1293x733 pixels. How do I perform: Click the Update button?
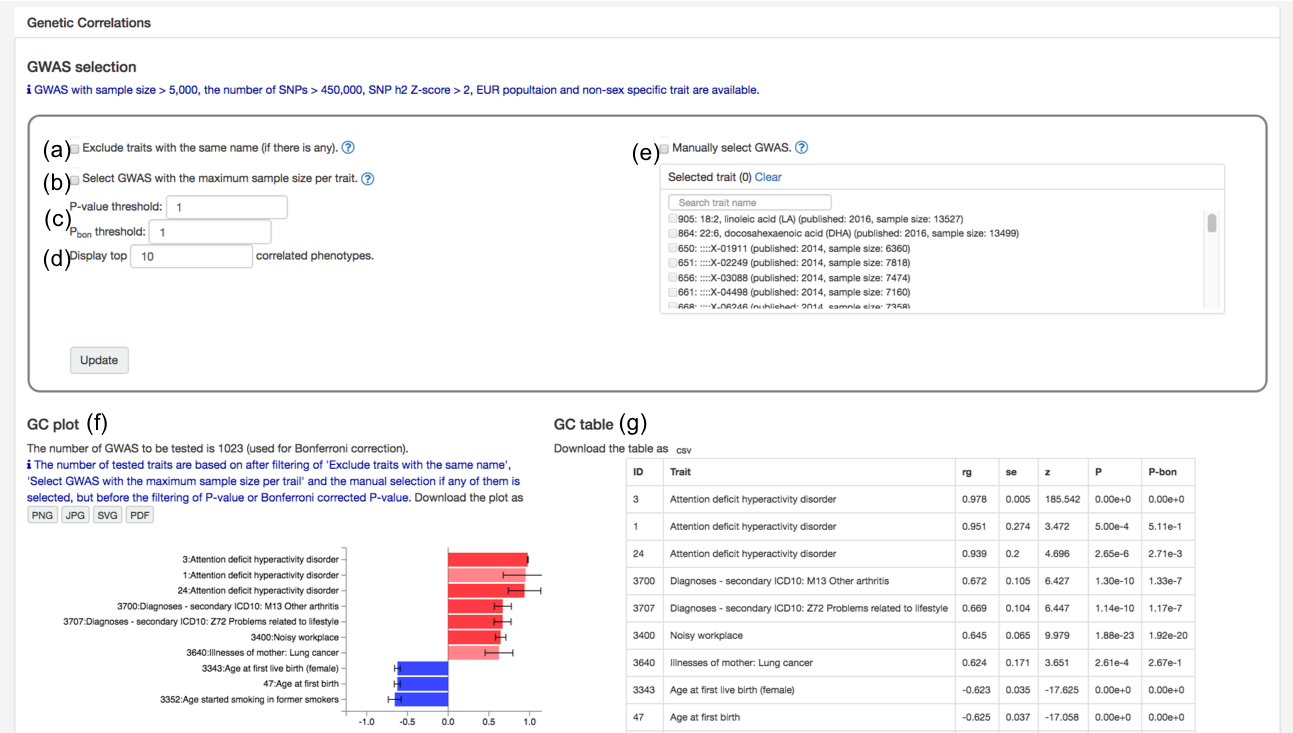coord(99,360)
